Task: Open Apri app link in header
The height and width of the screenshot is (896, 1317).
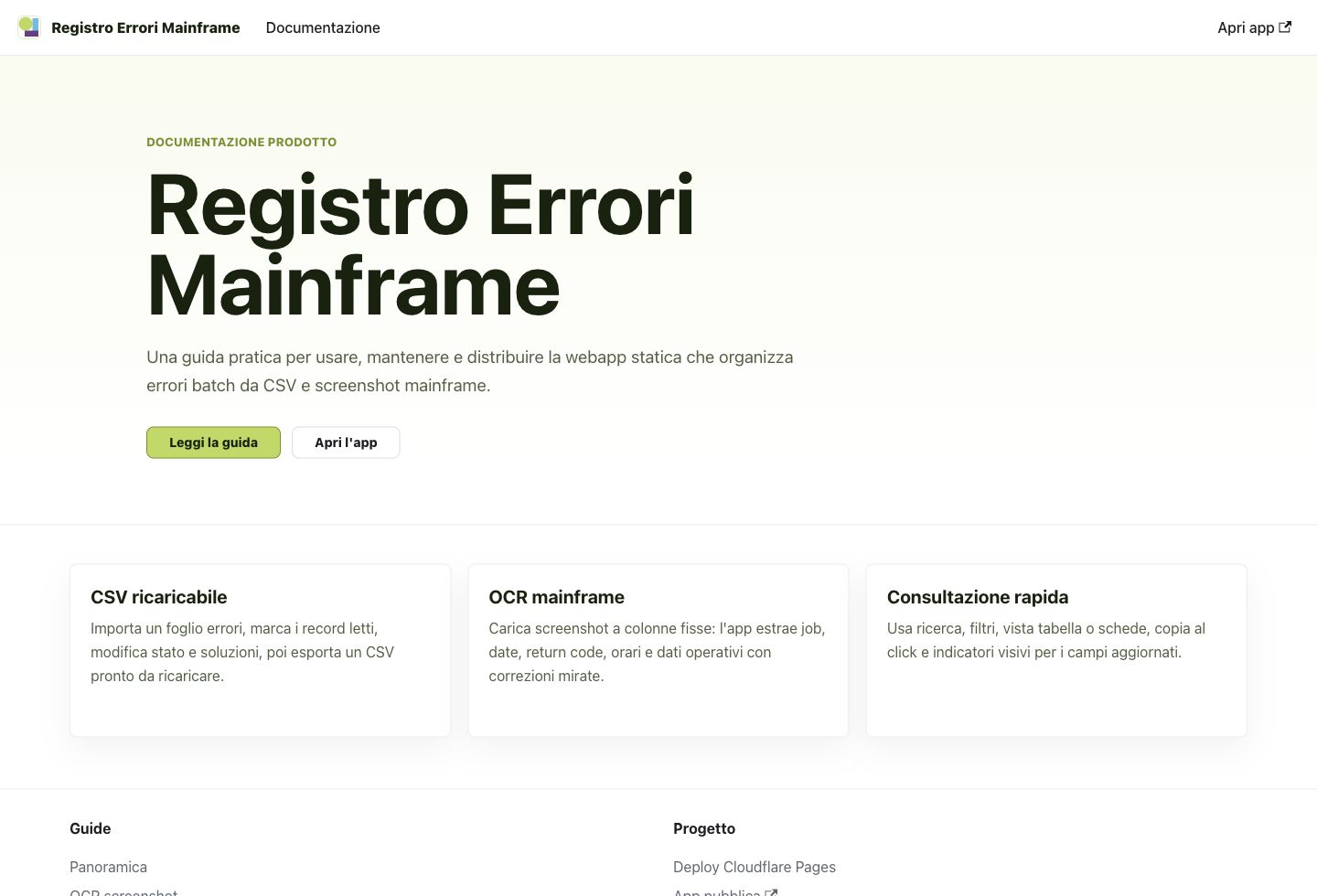Action: point(1254,27)
